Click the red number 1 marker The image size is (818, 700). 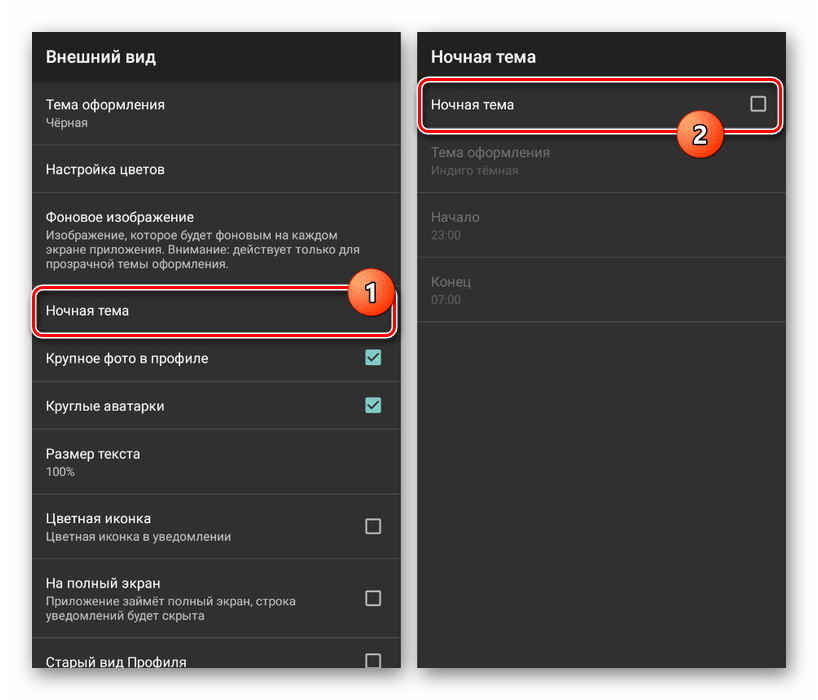pos(369,293)
